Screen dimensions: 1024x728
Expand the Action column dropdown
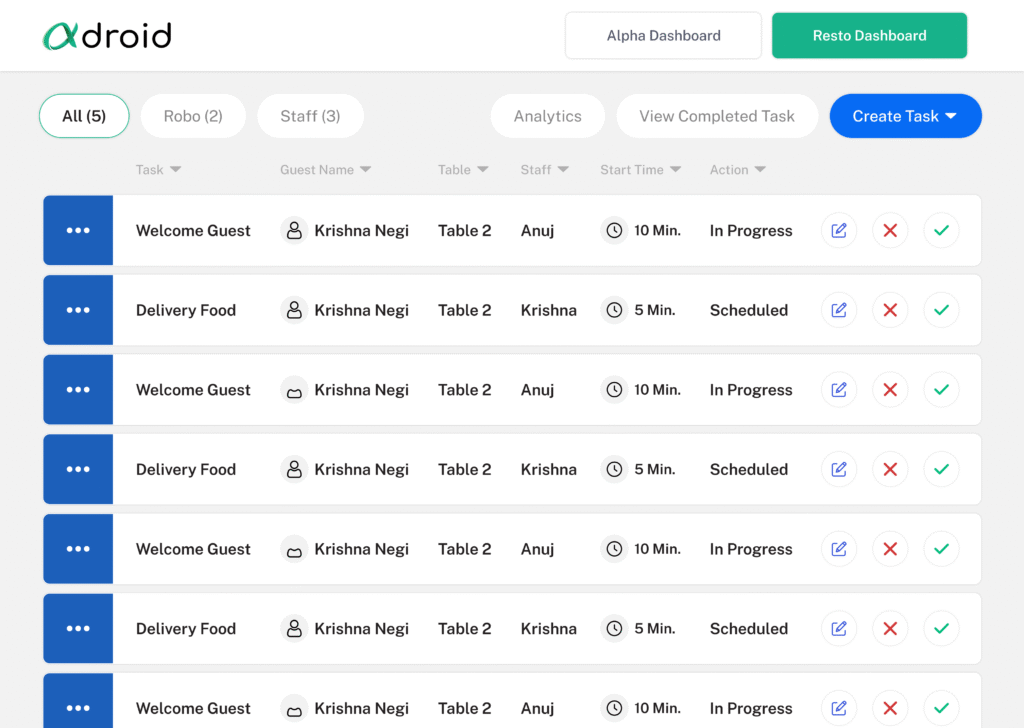click(761, 170)
